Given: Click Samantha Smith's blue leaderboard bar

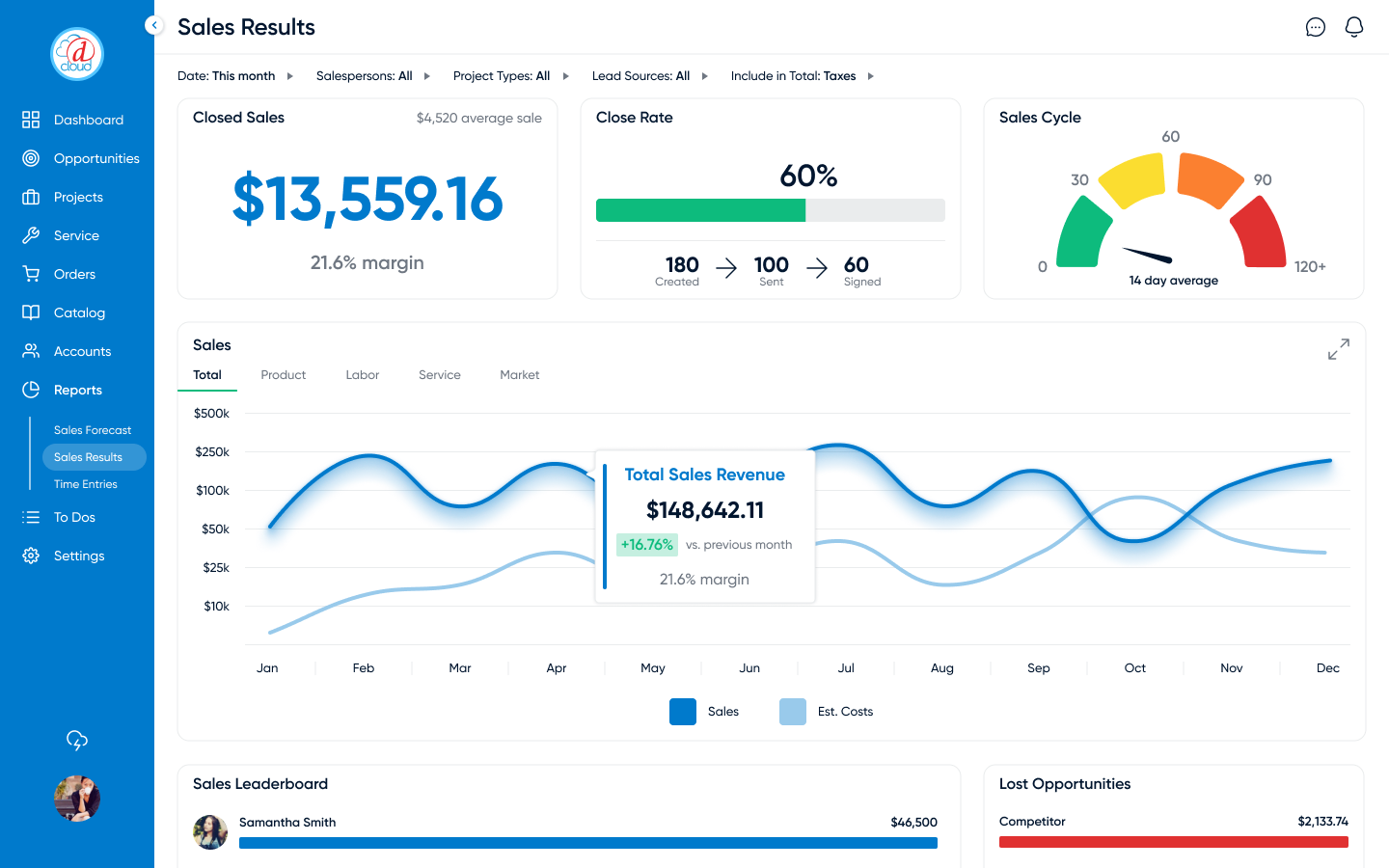Looking at the screenshot, I should coord(588,843).
